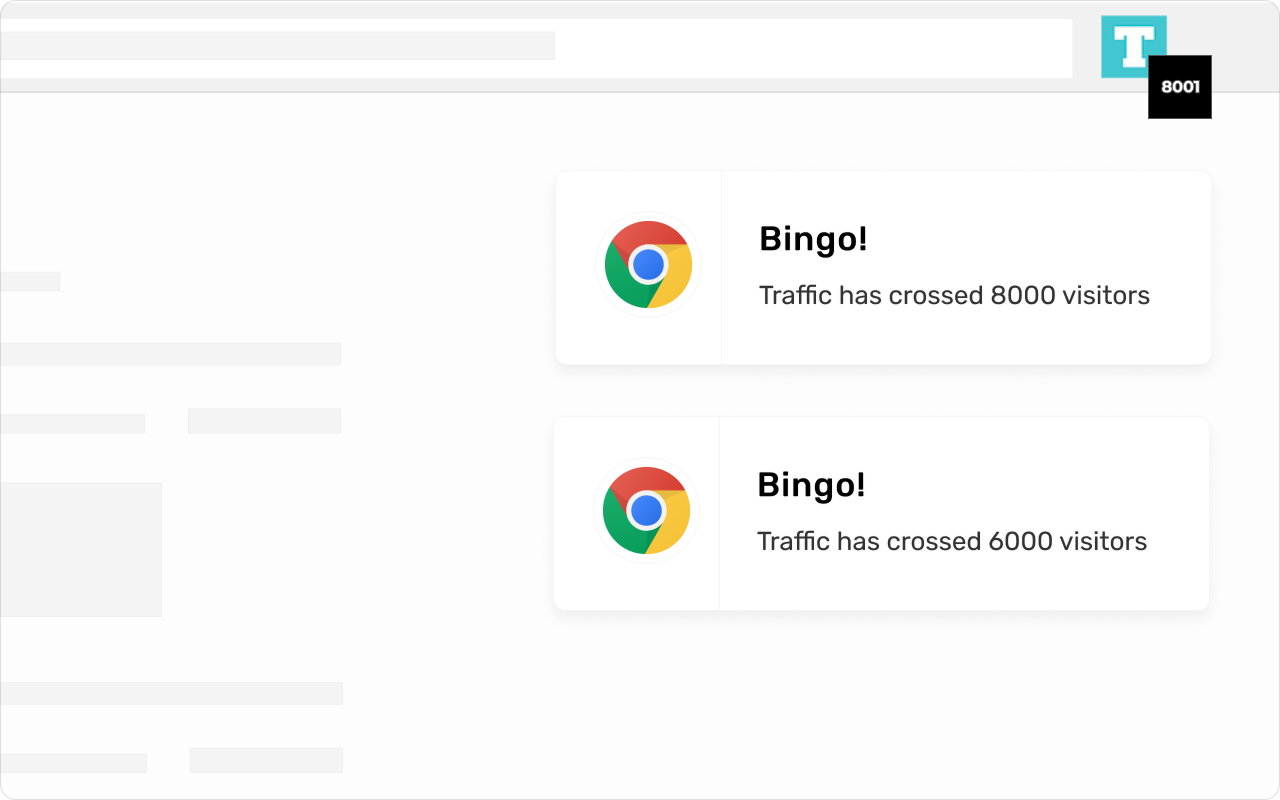
Task: Click the long gray placeholder bar below square block
Action: click(x=171, y=693)
